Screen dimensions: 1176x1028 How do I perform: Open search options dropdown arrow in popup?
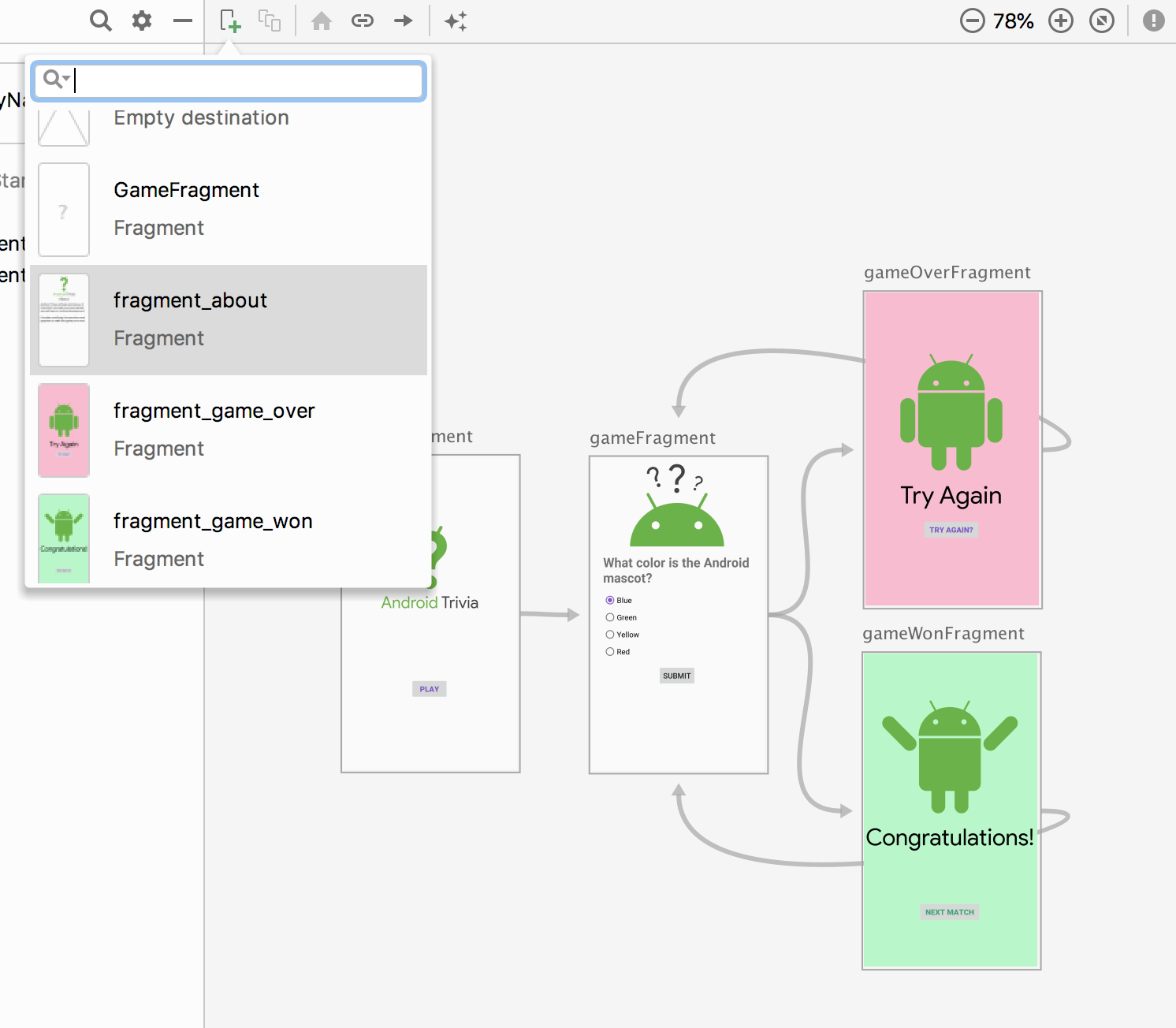[66, 79]
